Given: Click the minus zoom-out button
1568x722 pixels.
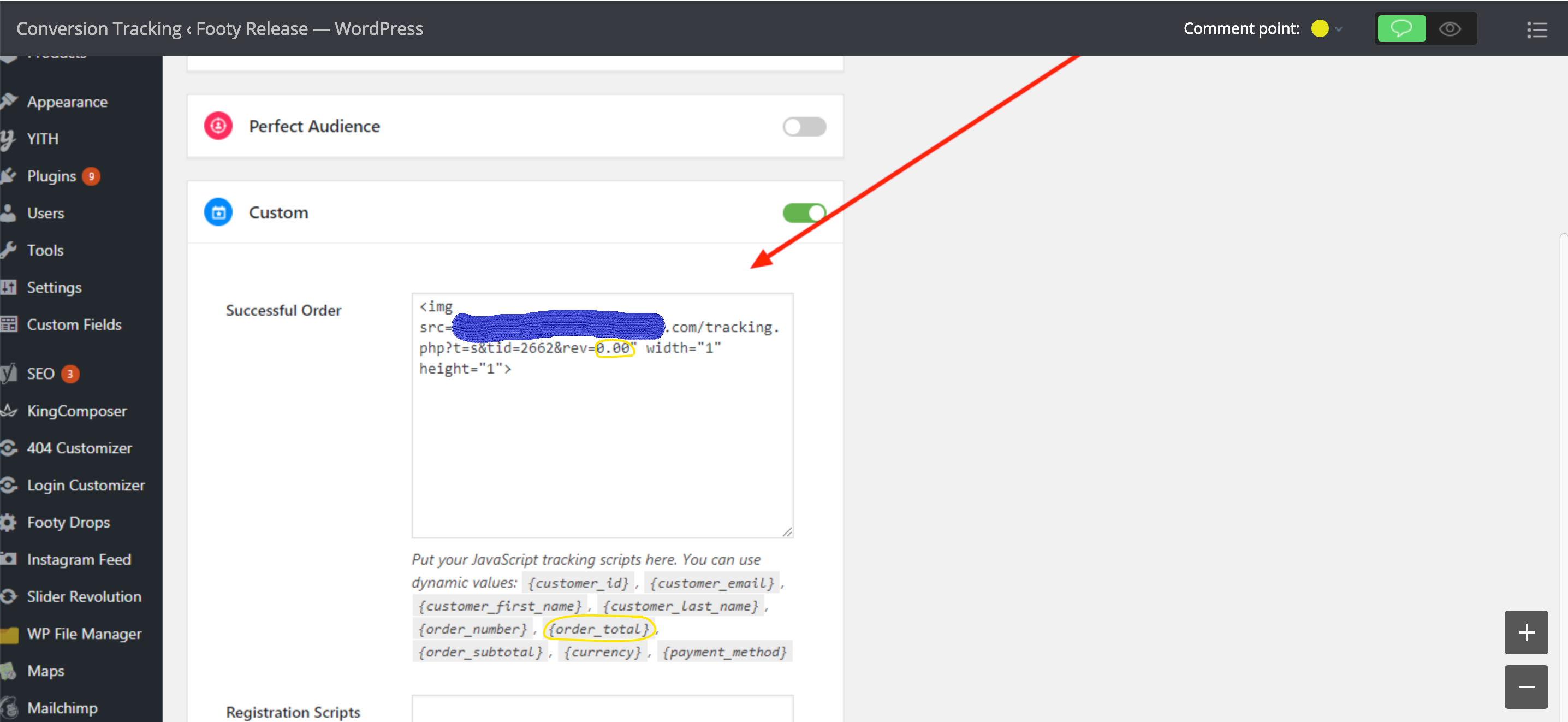Looking at the screenshot, I should tap(1525, 687).
